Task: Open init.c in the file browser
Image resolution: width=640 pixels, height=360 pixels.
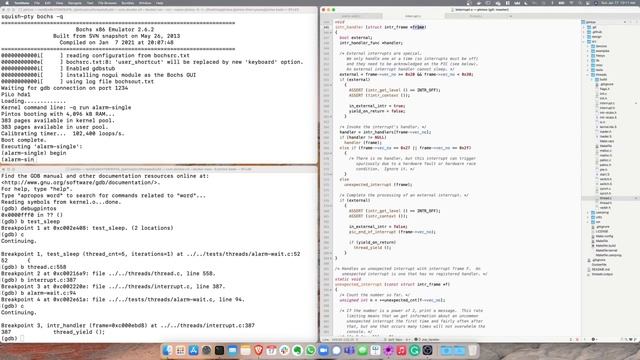Action: click(603, 93)
